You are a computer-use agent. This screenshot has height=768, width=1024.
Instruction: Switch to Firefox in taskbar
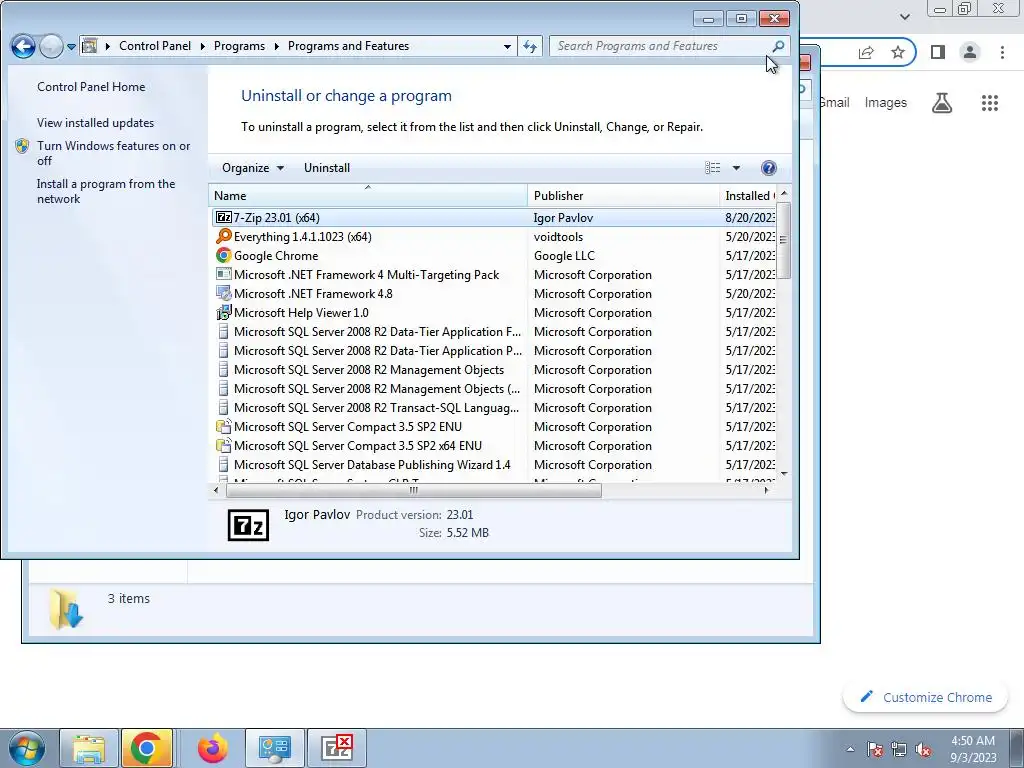(212, 748)
